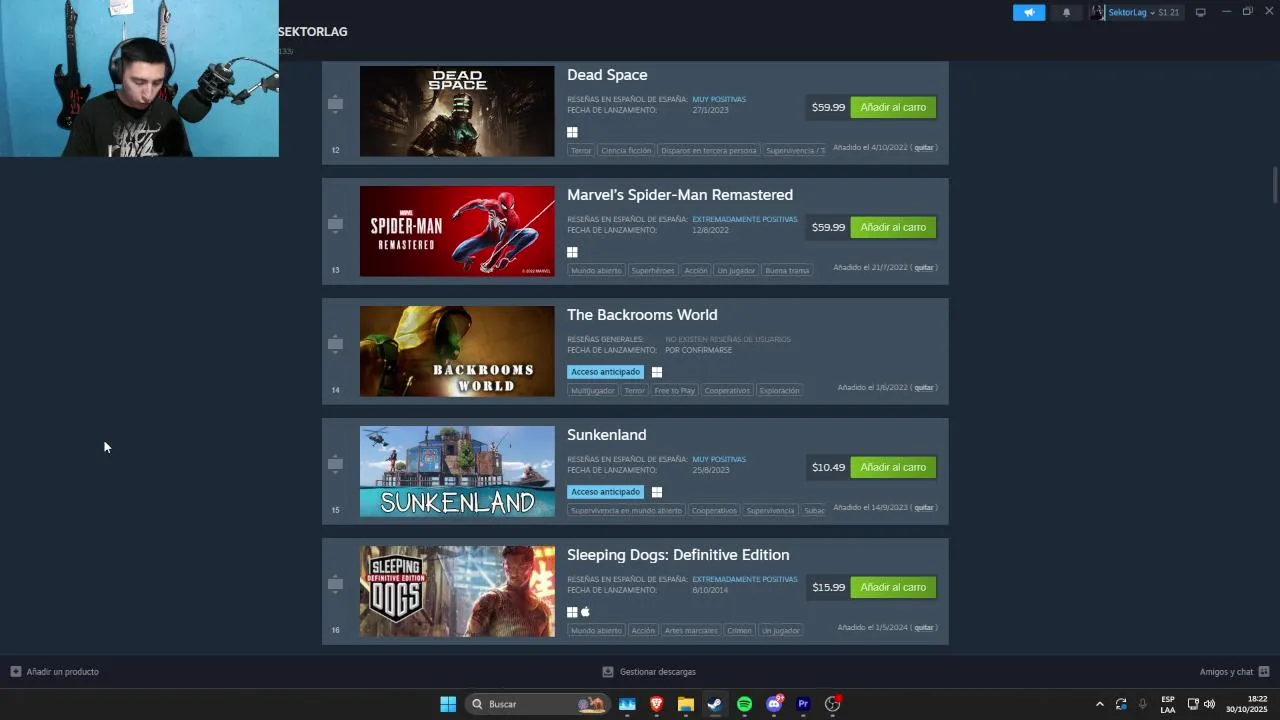Image resolution: width=1280 pixels, height=720 pixels.
Task: Click the Spider-Man Remastered reorder handle
Action: coord(335,224)
